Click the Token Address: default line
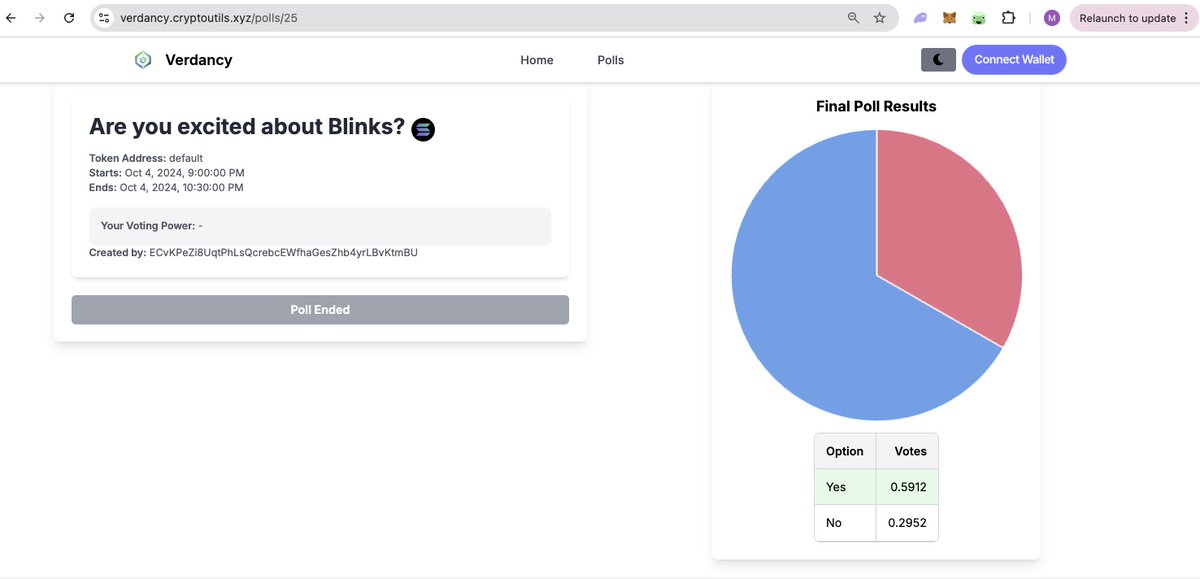The width and height of the screenshot is (1200, 579). [146, 158]
